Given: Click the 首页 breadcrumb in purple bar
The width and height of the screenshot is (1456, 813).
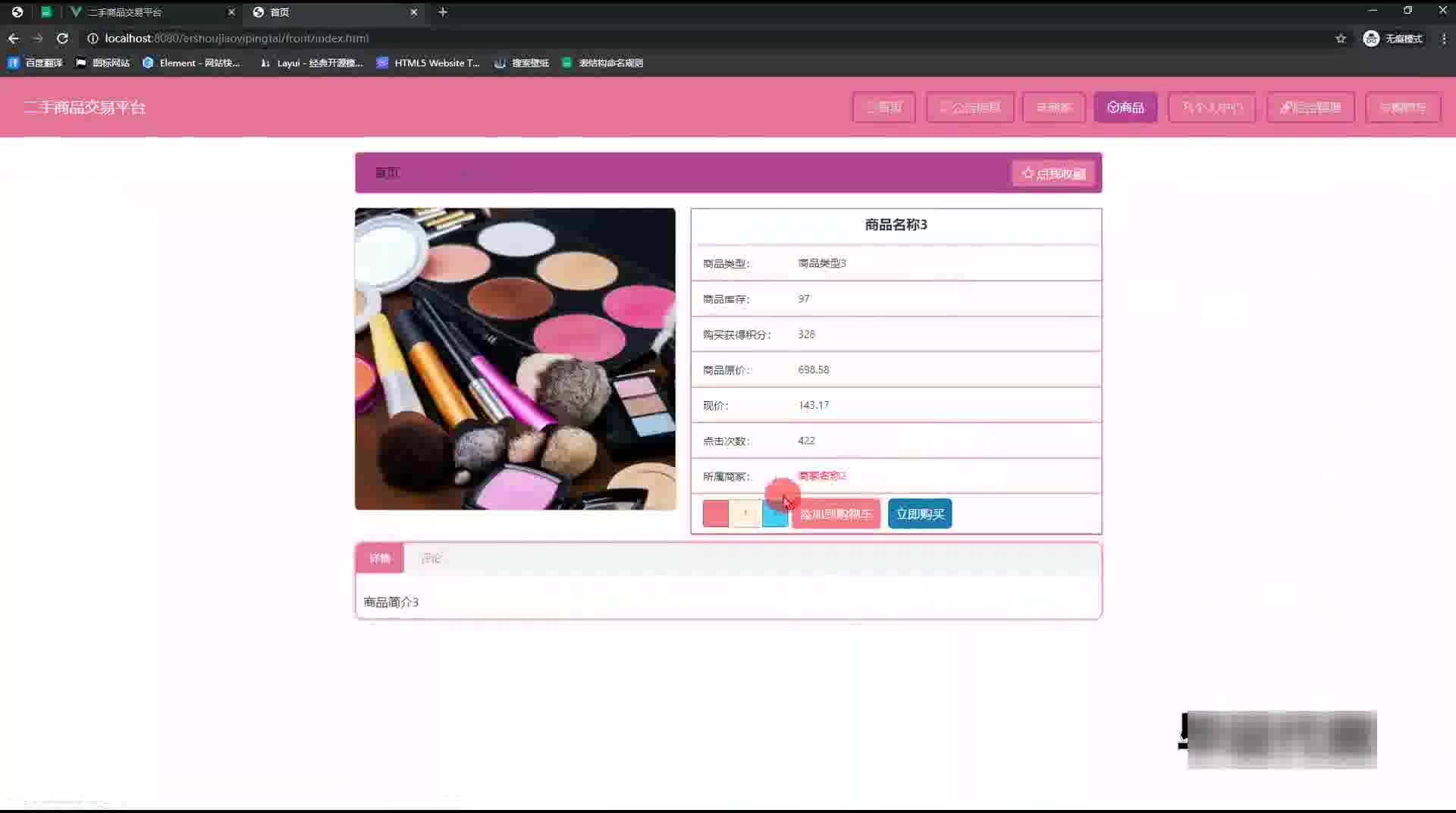Looking at the screenshot, I should point(387,173).
